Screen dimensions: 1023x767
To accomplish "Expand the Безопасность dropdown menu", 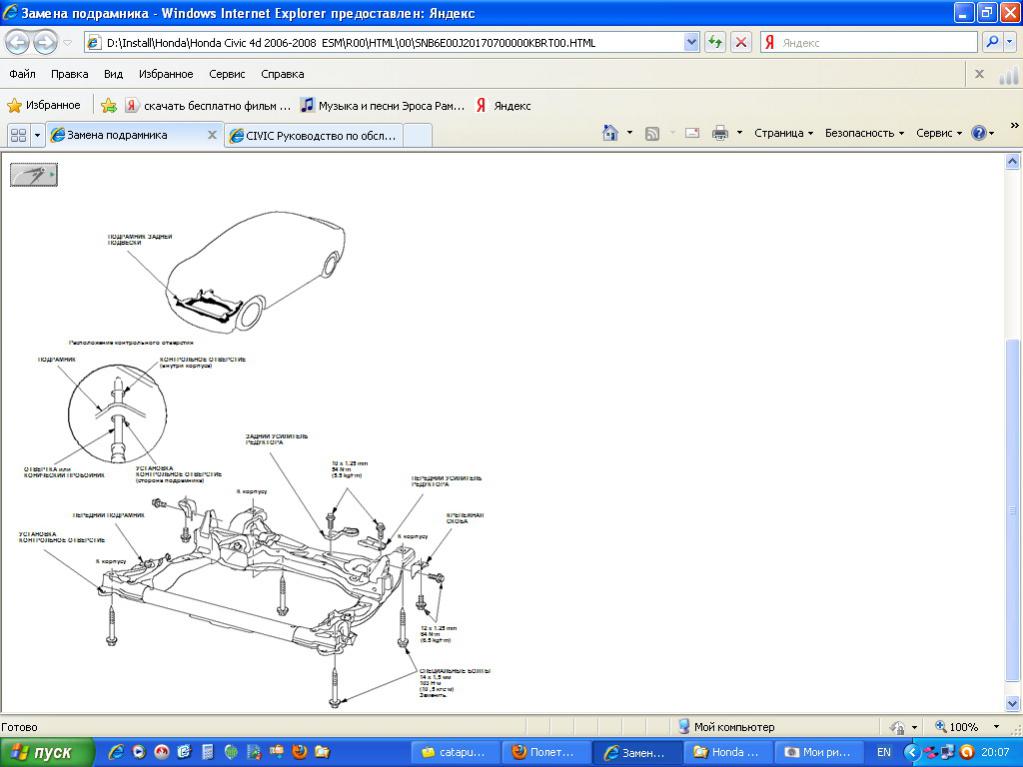I will (x=864, y=133).
